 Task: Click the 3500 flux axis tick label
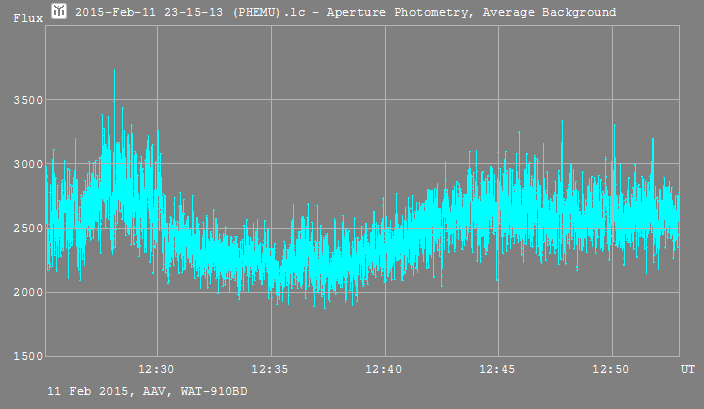click(23, 100)
